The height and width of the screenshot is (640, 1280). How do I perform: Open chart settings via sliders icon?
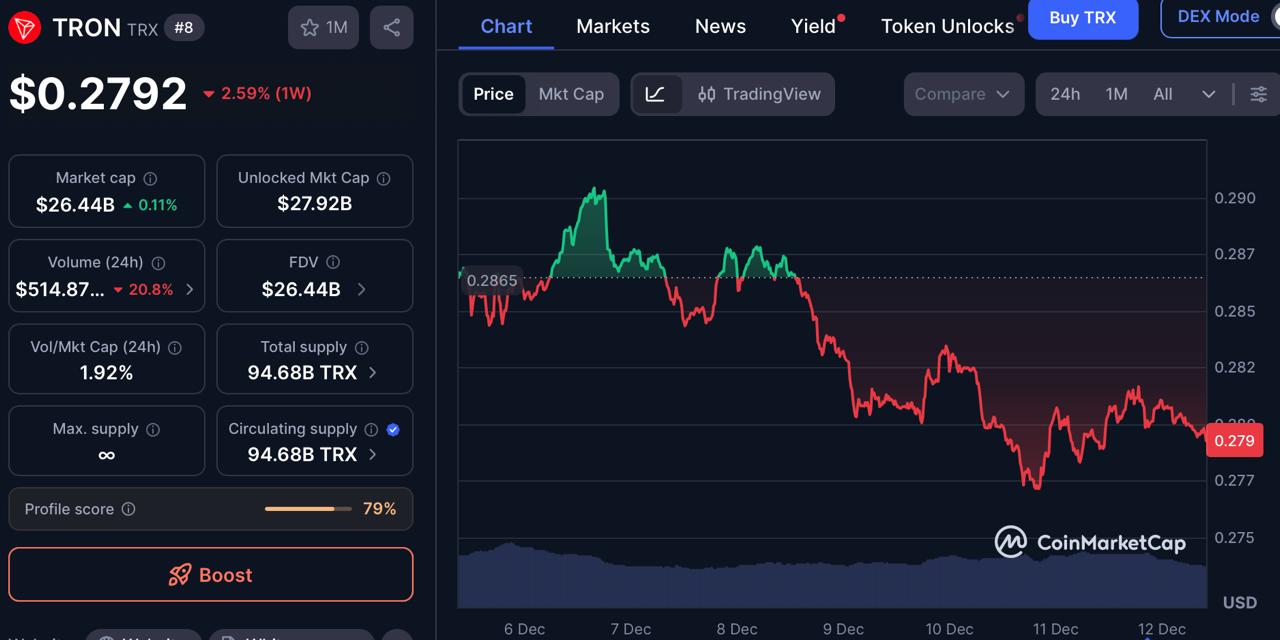click(x=1259, y=94)
